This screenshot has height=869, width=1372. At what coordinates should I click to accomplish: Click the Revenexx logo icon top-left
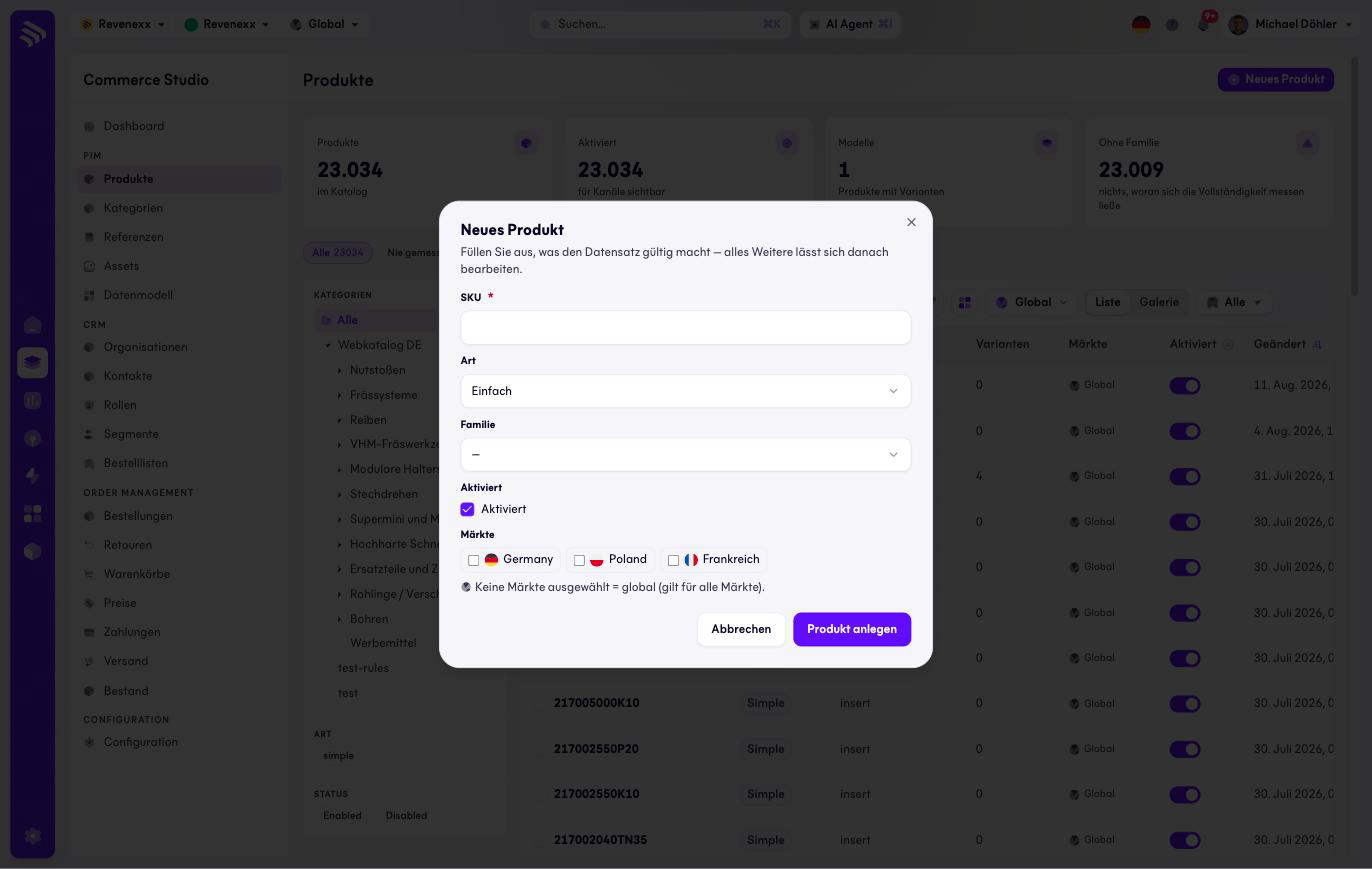[32, 34]
